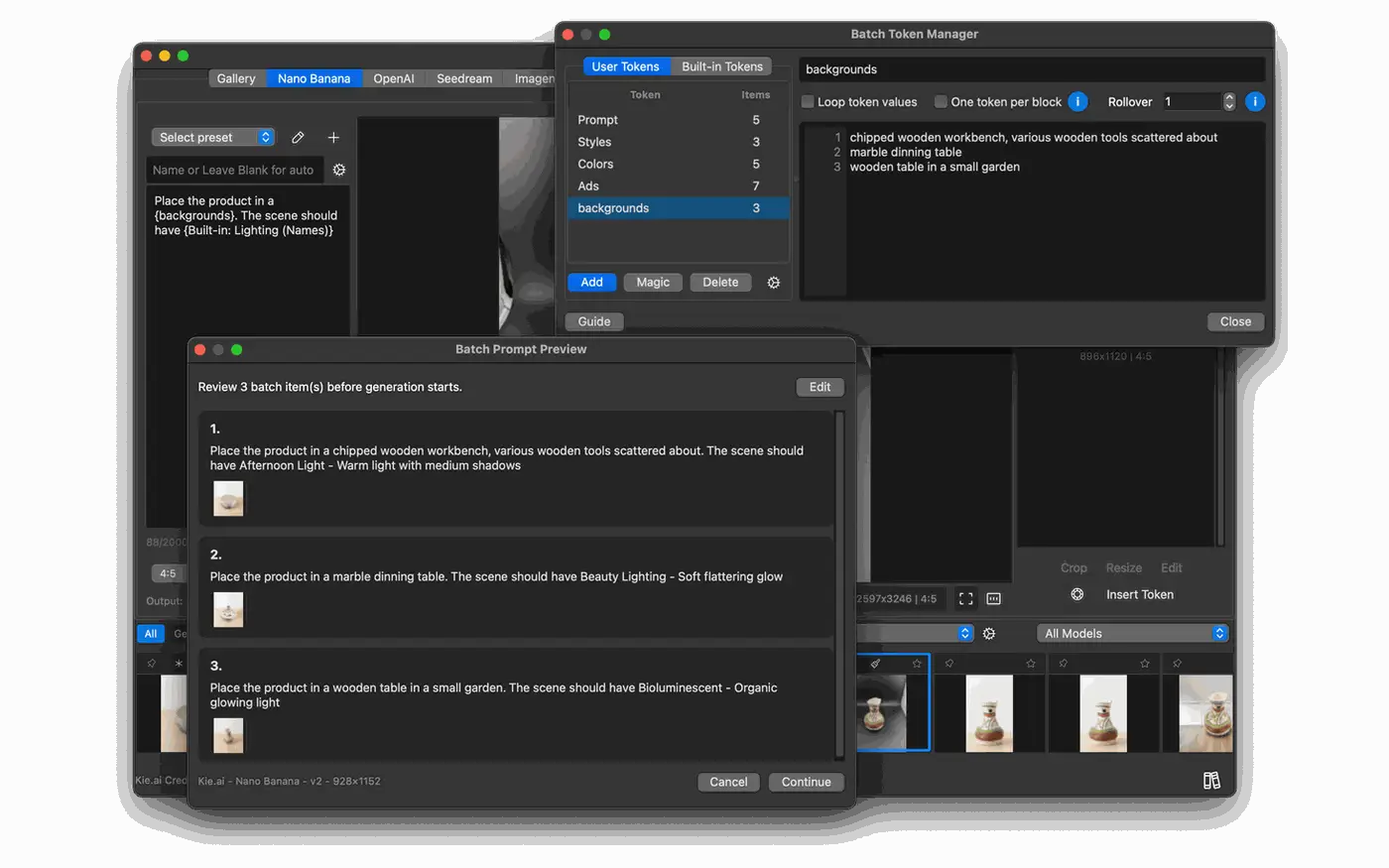The height and width of the screenshot is (868, 1389).
Task: Click the Add token button
Action: click(591, 283)
